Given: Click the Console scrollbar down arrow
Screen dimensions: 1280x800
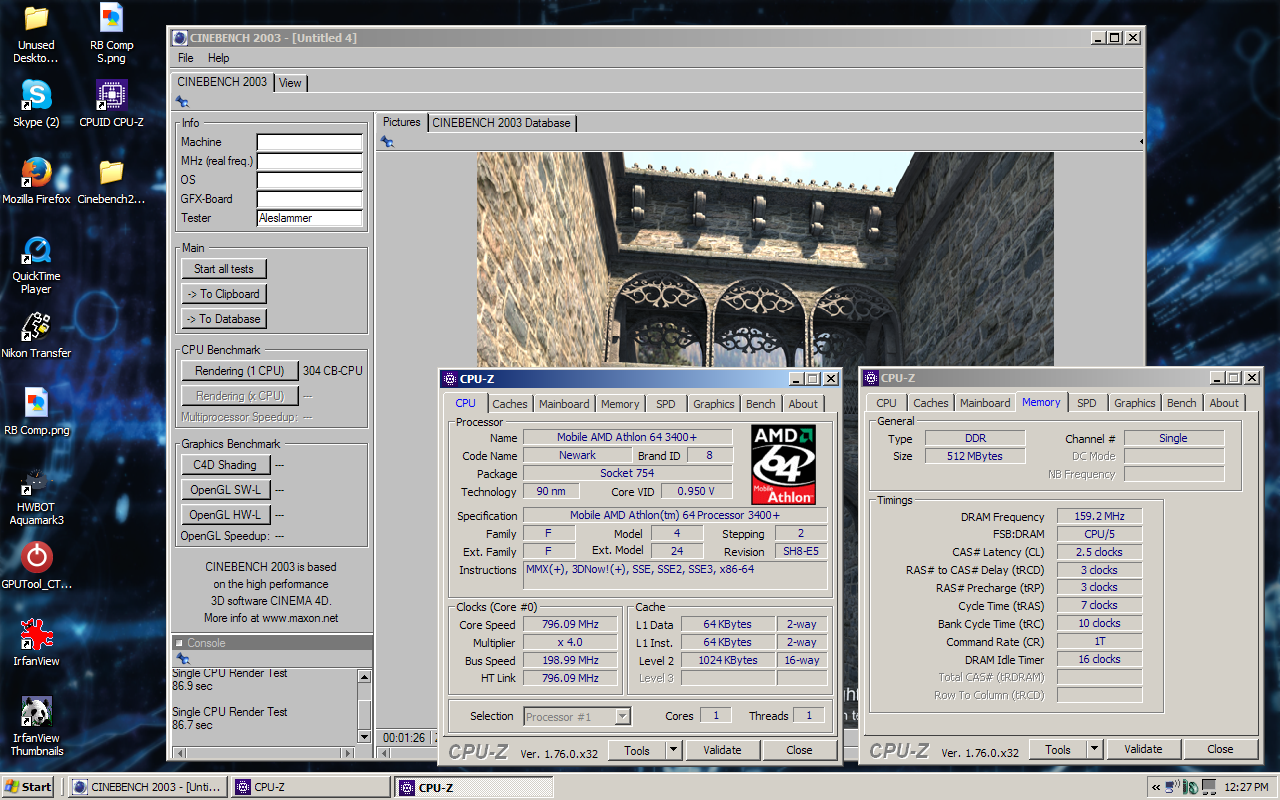Looking at the screenshot, I should pyautogui.click(x=364, y=737).
